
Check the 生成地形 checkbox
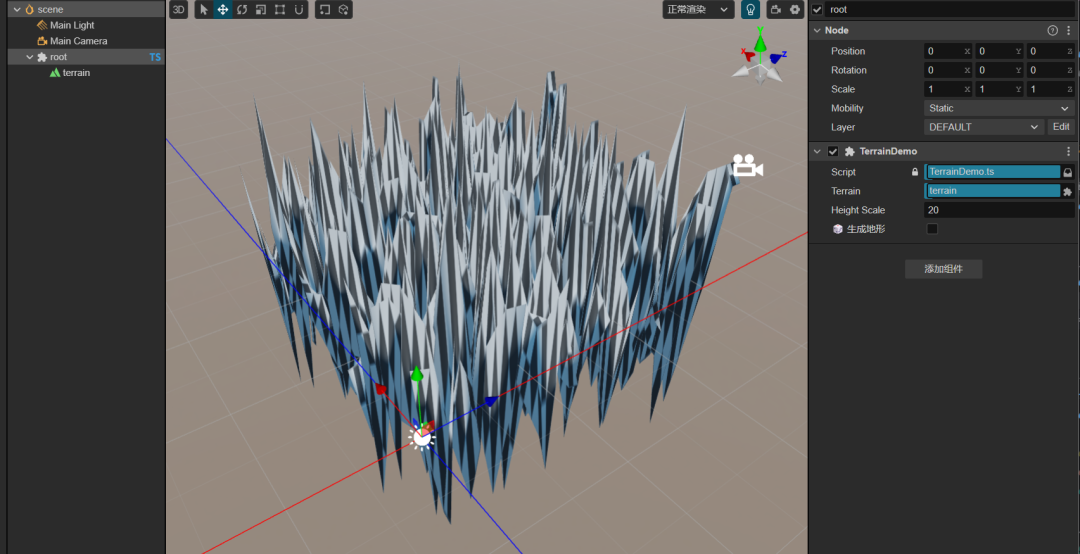(932, 229)
